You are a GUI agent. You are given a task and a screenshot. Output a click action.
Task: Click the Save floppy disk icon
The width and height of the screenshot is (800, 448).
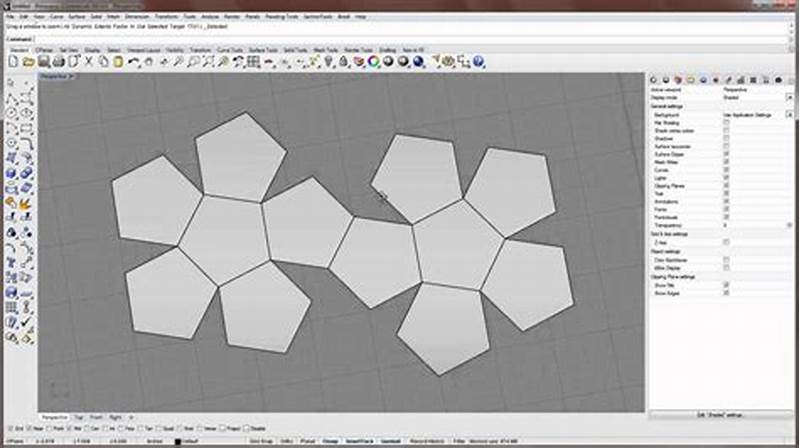[x=44, y=62]
